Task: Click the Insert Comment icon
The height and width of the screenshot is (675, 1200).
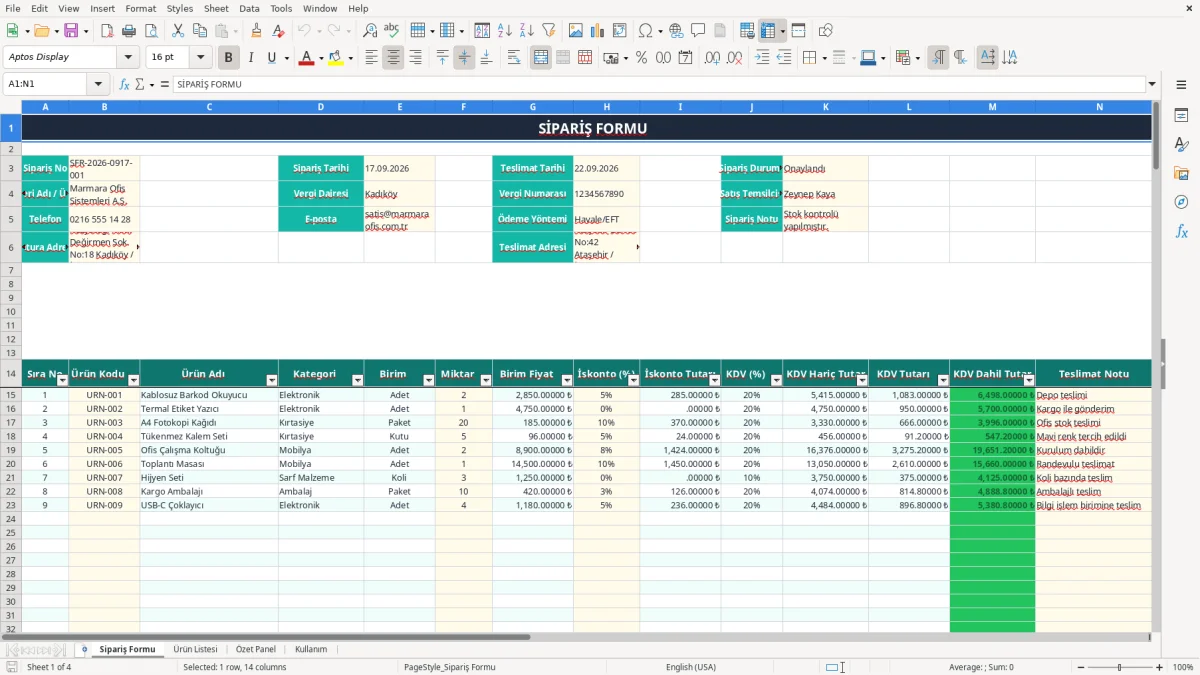Action: 698,31
